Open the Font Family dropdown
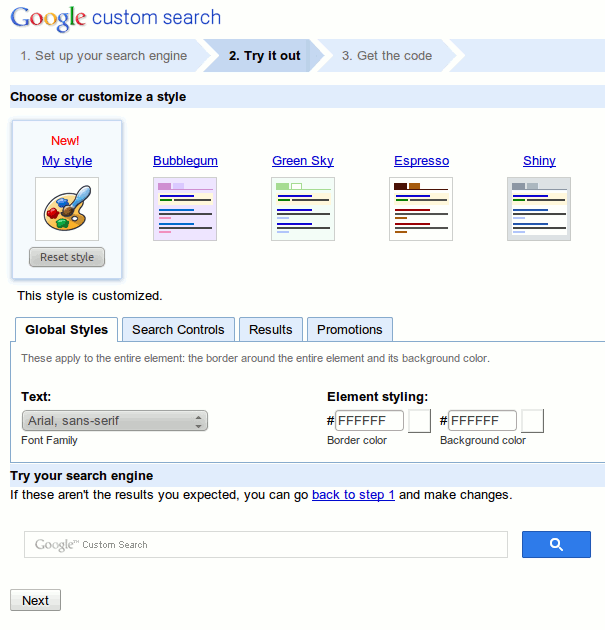The image size is (605, 630). [x=115, y=421]
